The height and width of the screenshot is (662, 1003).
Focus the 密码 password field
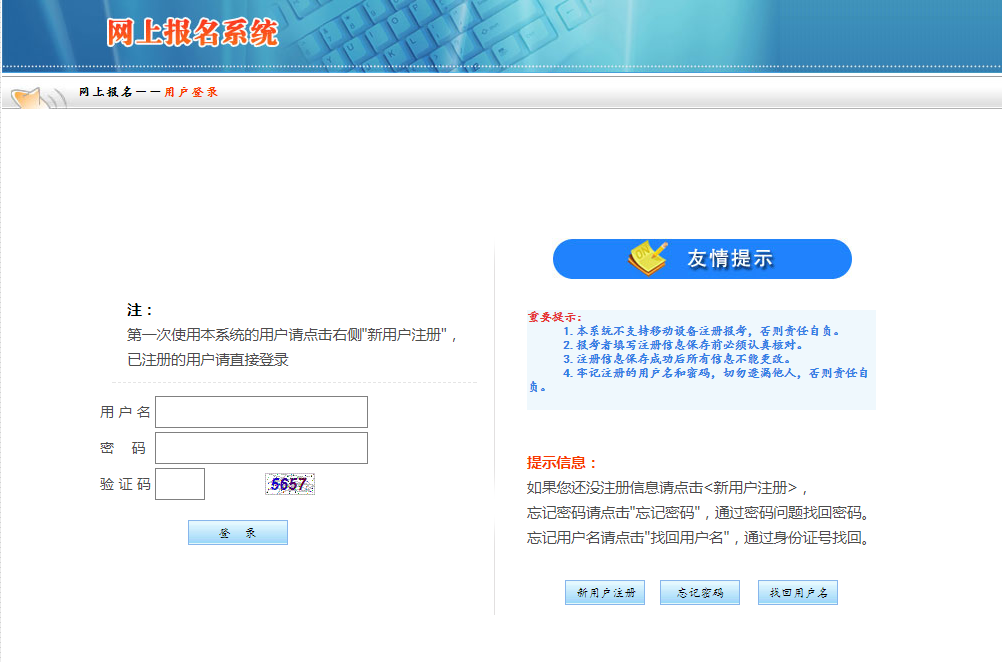[261, 448]
